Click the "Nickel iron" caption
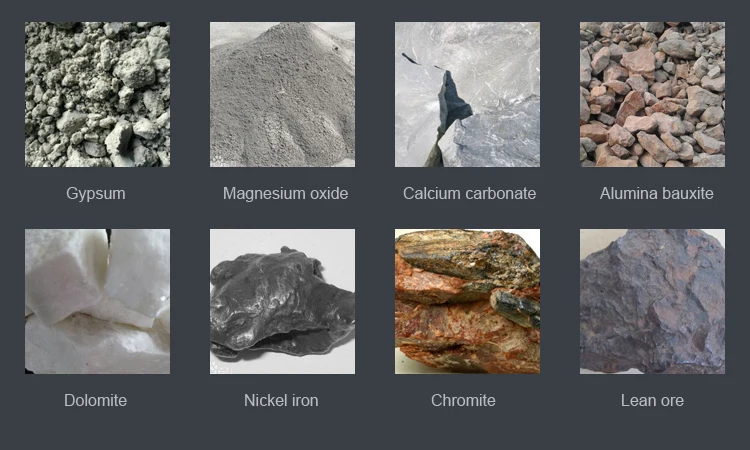The image size is (750, 450). [281, 400]
